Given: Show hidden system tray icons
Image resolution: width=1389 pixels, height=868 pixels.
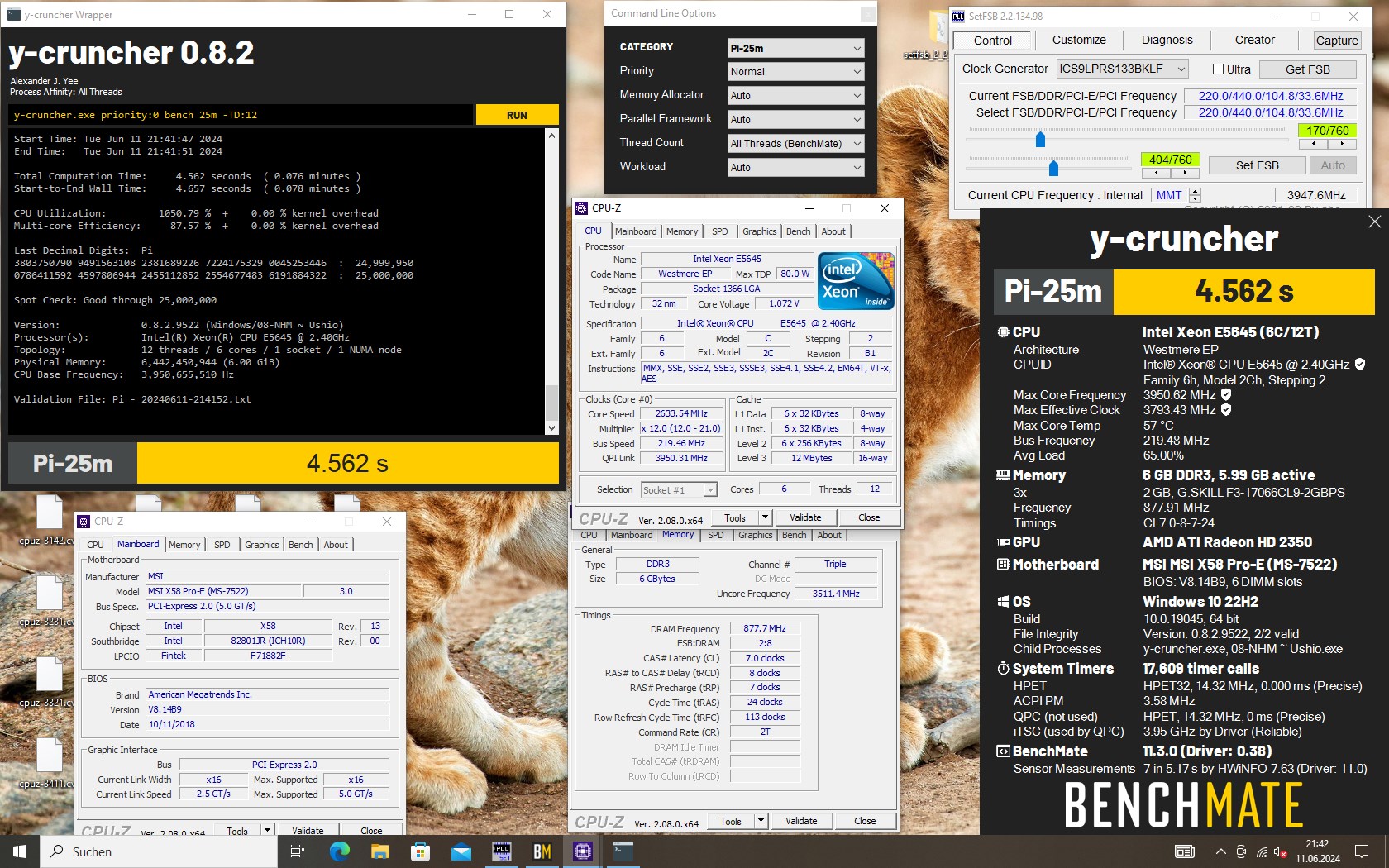Looking at the screenshot, I should pos(1220,851).
